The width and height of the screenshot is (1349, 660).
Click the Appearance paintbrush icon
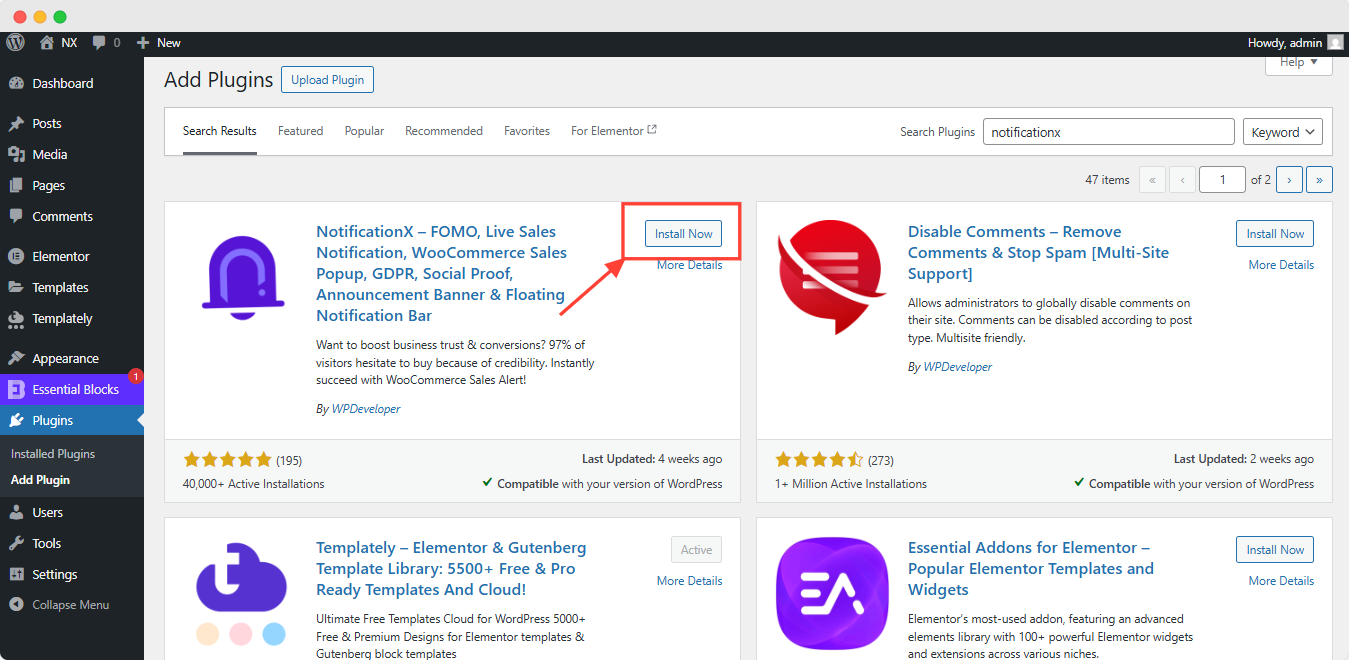coord(16,359)
